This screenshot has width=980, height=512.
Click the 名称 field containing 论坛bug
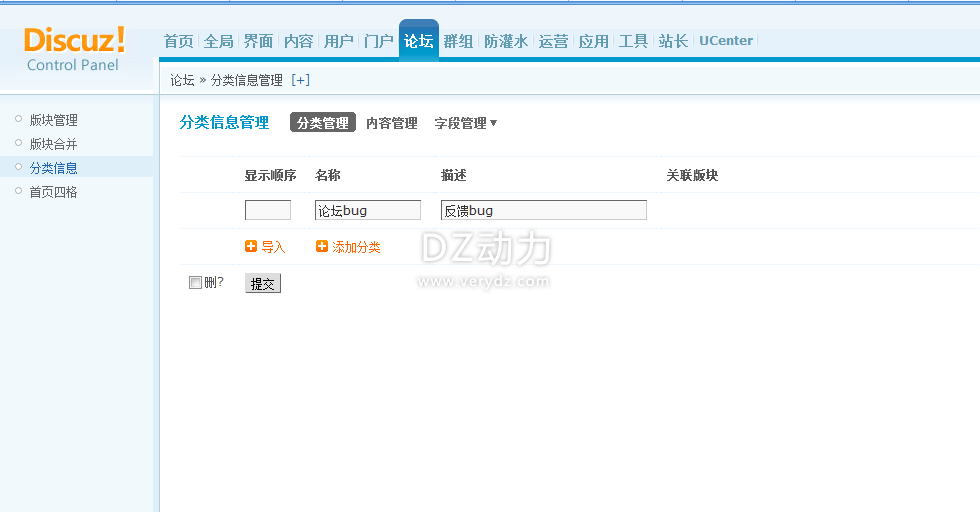click(x=367, y=210)
